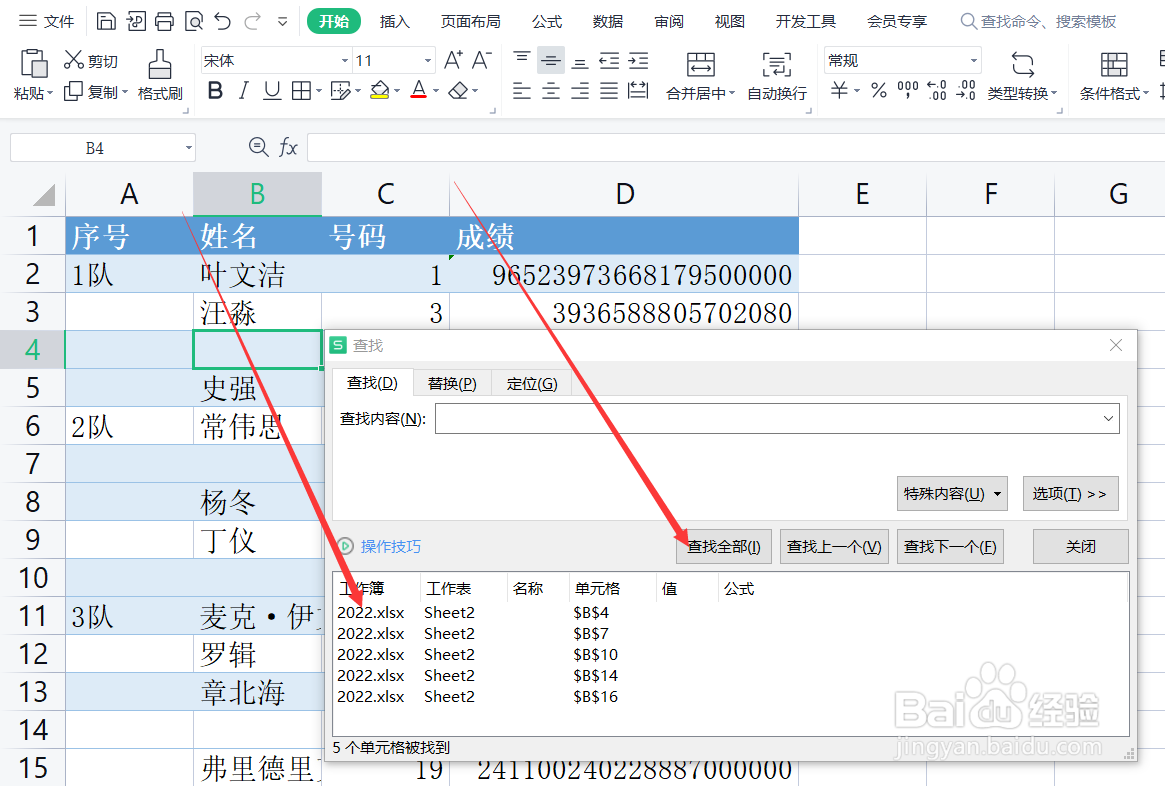This screenshot has height=786, width=1165.
Task: Click the Undo arrow icon
Action: 222,20
